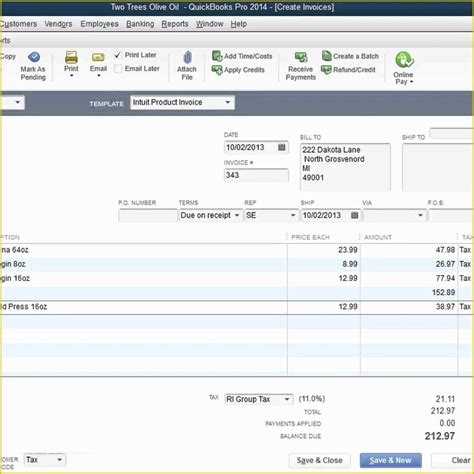Click the Print invoice icon

71,57
